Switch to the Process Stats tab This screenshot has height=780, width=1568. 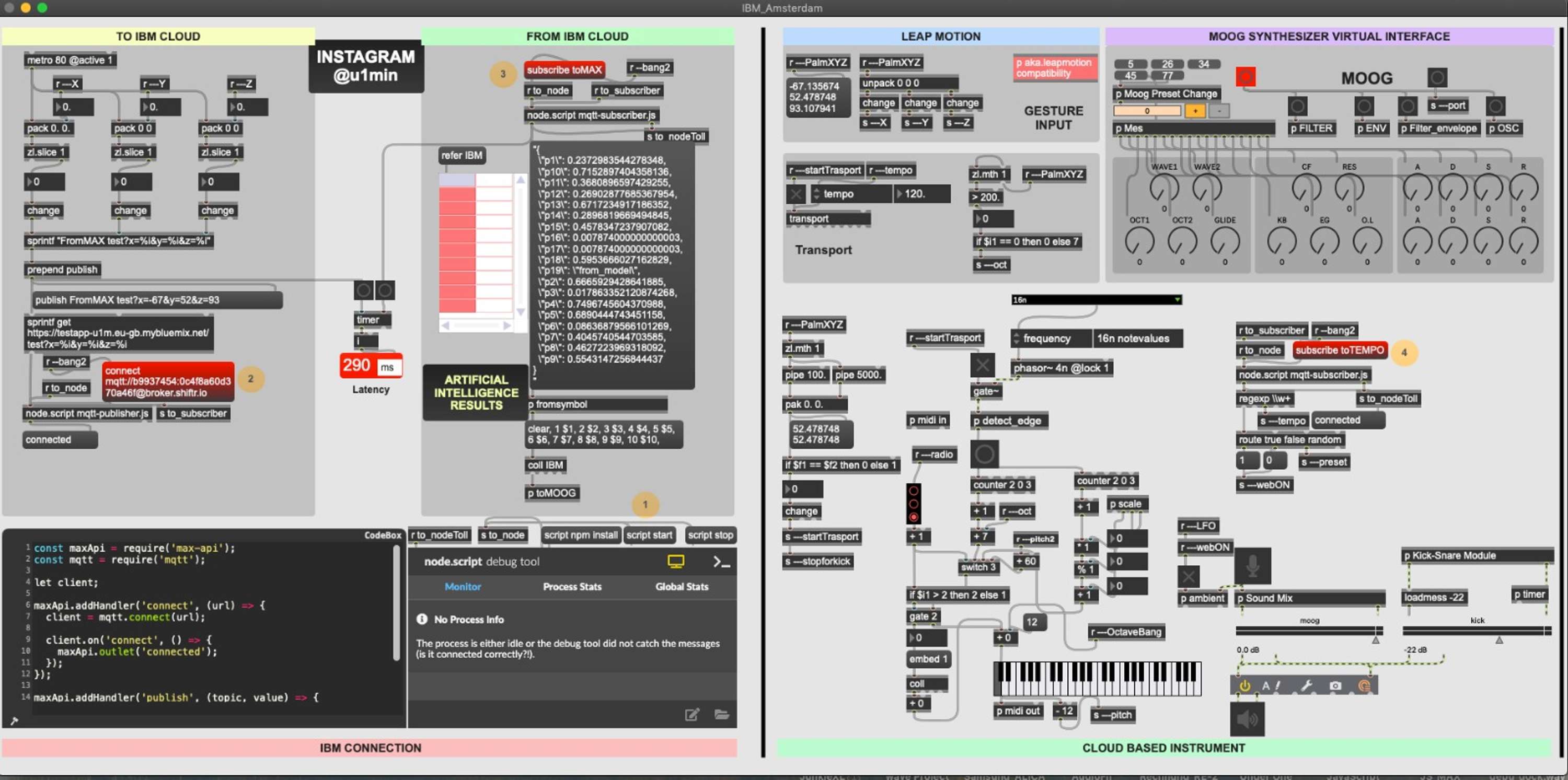click(572, 587)
